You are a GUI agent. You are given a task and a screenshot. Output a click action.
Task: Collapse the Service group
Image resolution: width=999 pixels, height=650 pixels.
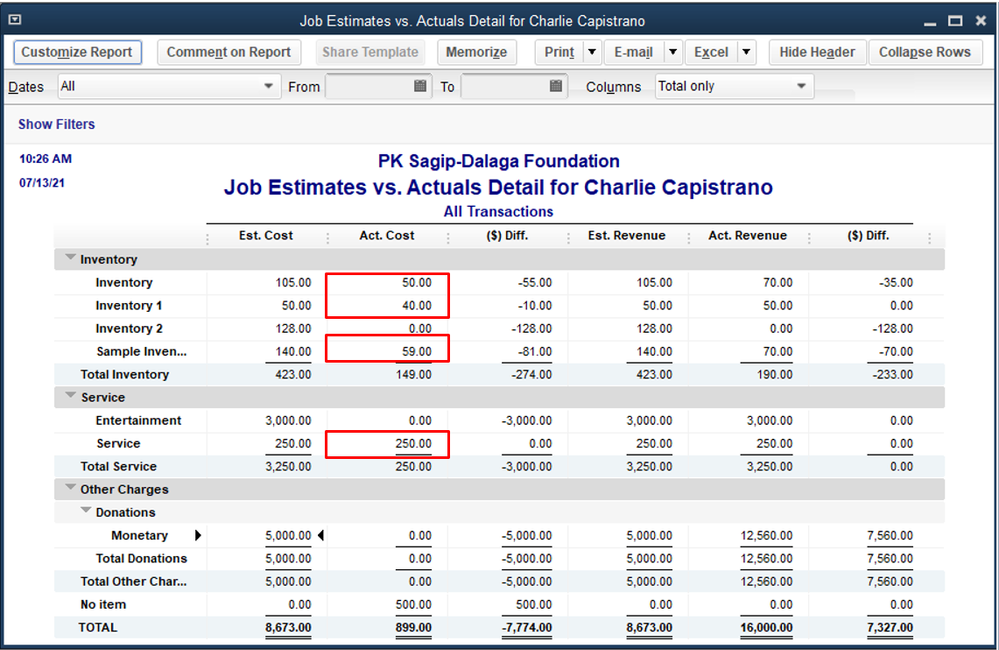click(x=70, y=395)
